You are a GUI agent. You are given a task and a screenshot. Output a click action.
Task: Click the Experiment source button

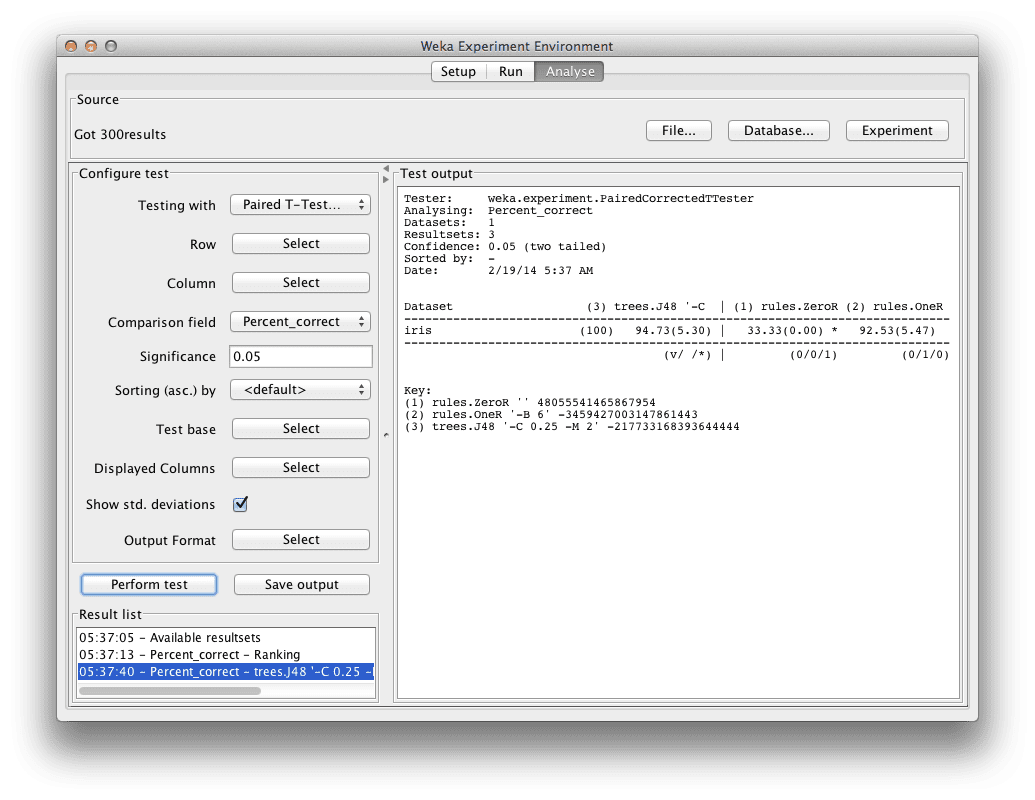coord(897,131)
